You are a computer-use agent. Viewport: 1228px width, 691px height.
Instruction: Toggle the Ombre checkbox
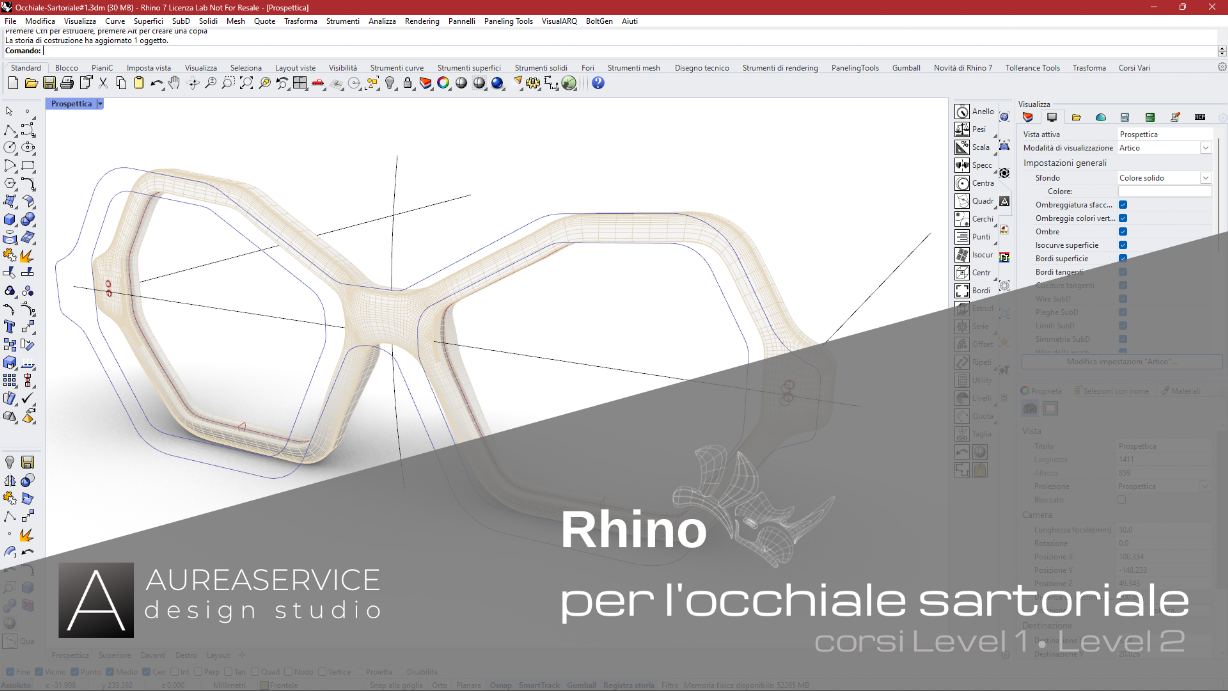point(1123,232)
